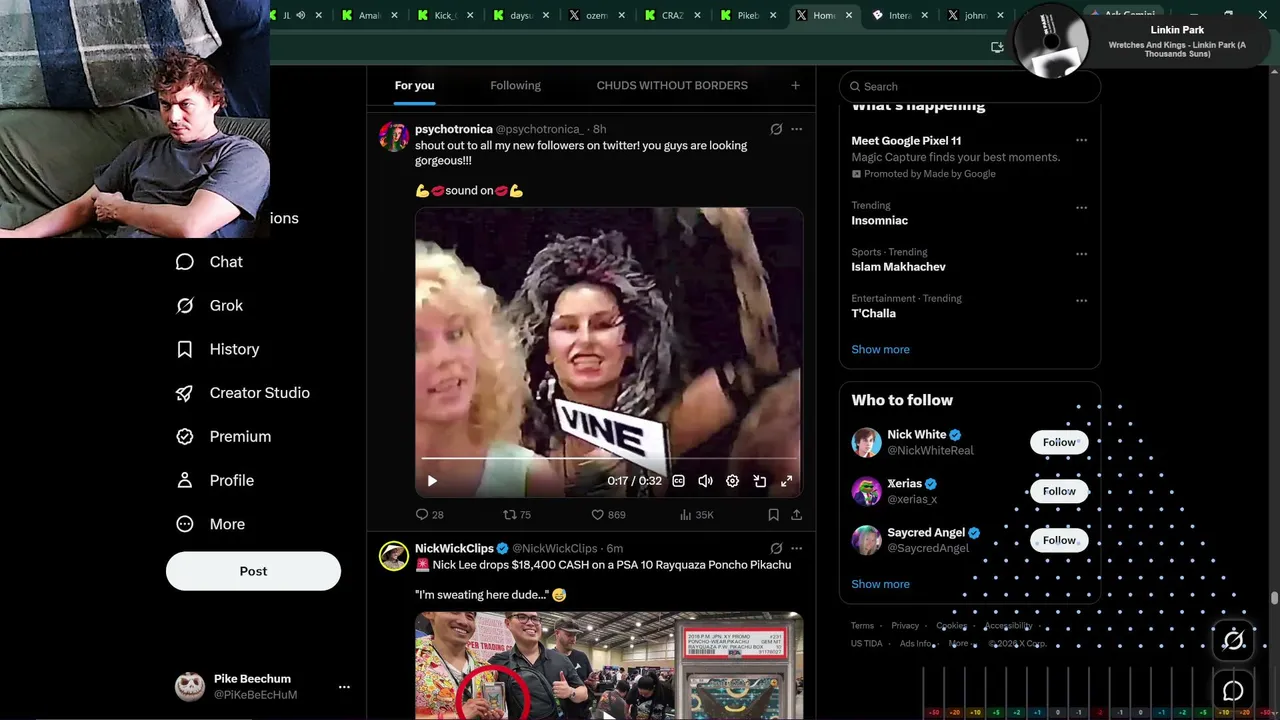Image resolution: width=1280 pixels, height=720 pixels.
Task: Open options for T'Challa trend
Action: tap(1081, 300)
